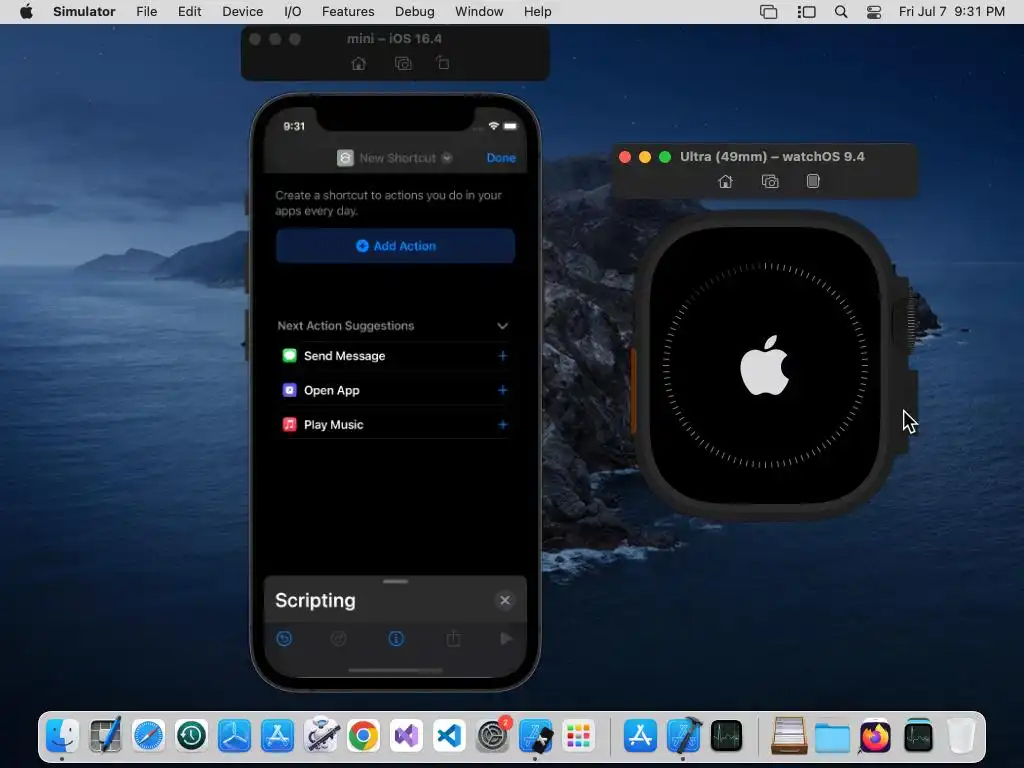Click the iPhone home indicator bar

coord(396,670)
